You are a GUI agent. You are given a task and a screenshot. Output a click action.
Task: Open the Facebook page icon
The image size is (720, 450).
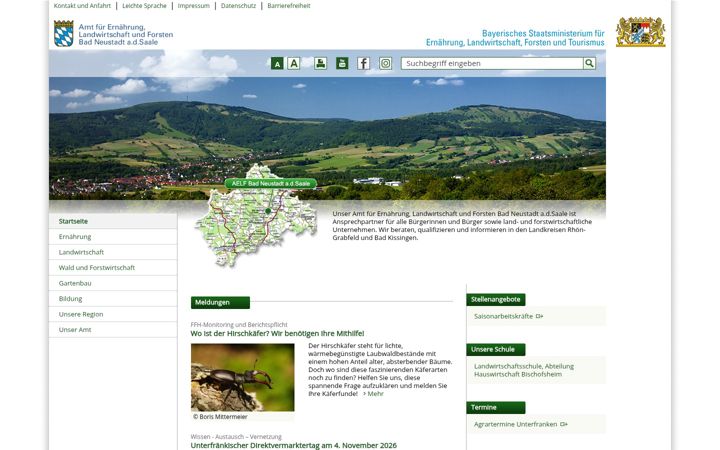[x=364, y=63]
